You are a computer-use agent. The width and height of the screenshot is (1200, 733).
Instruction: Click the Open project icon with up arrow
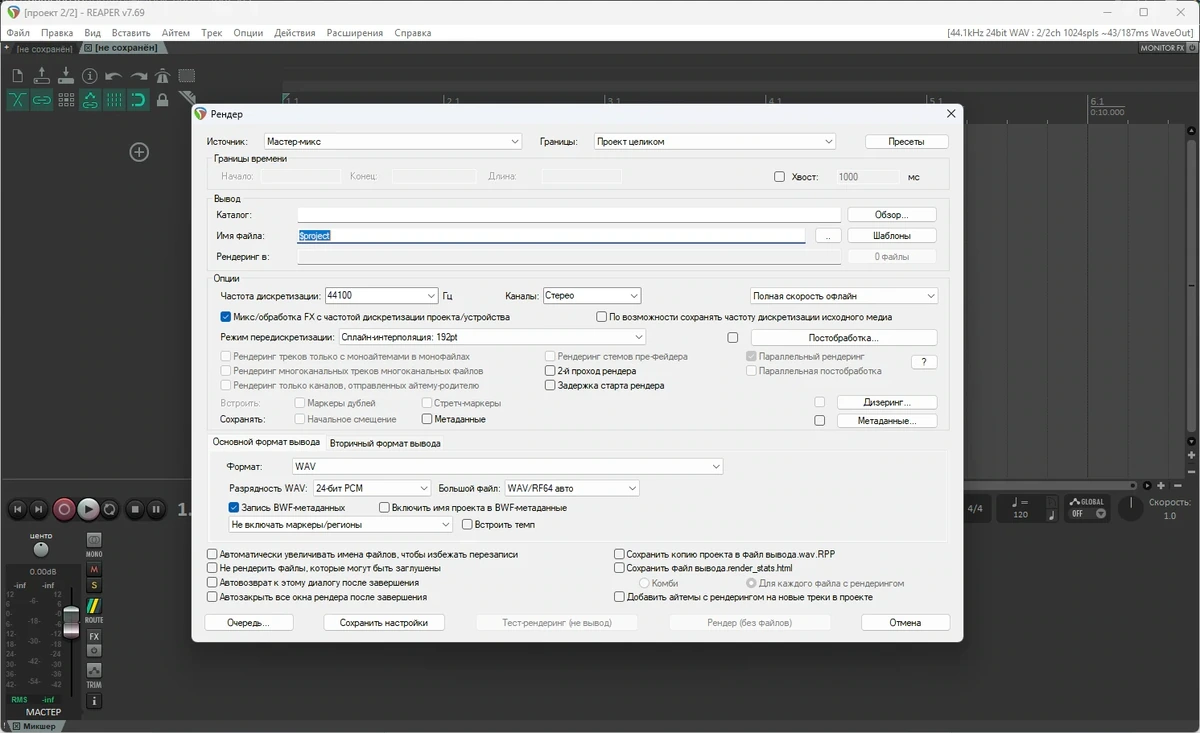pyautogui.click(x=42, y=76)
